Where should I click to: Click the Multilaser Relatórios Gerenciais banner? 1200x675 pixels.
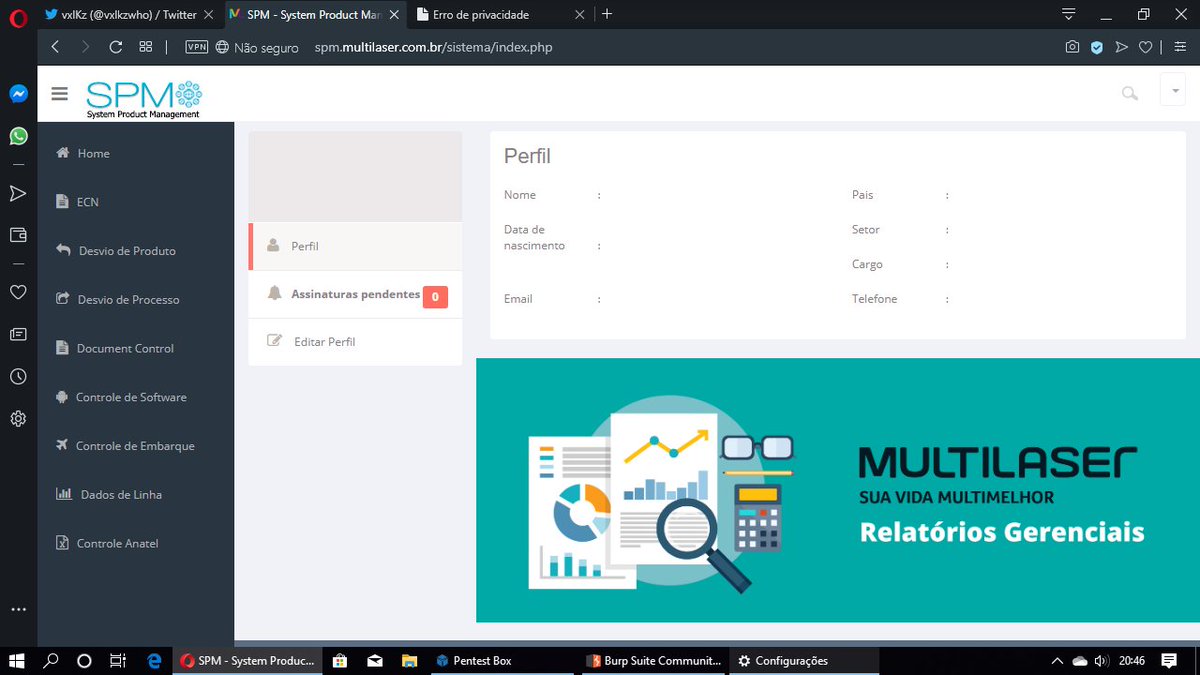pos(837,490)
